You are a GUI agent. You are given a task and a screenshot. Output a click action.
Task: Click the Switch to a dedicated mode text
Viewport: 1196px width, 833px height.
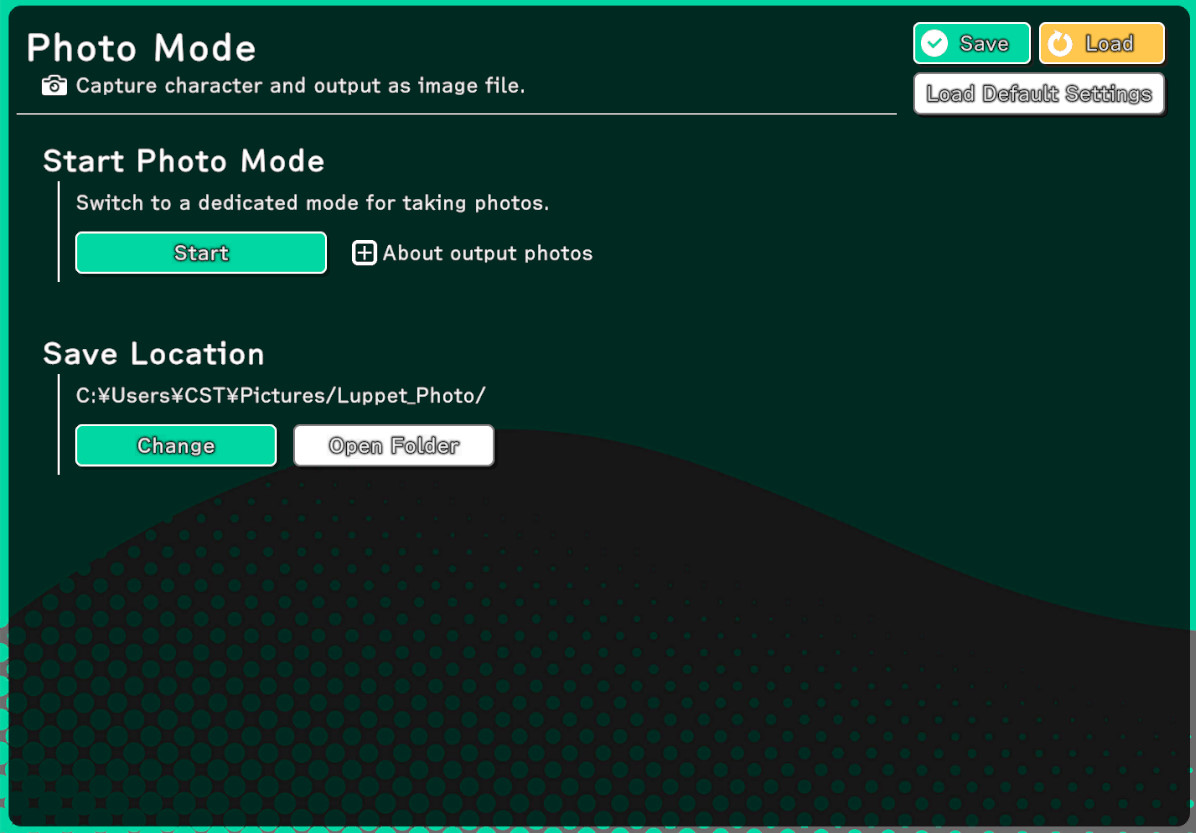tap(312, 203)
